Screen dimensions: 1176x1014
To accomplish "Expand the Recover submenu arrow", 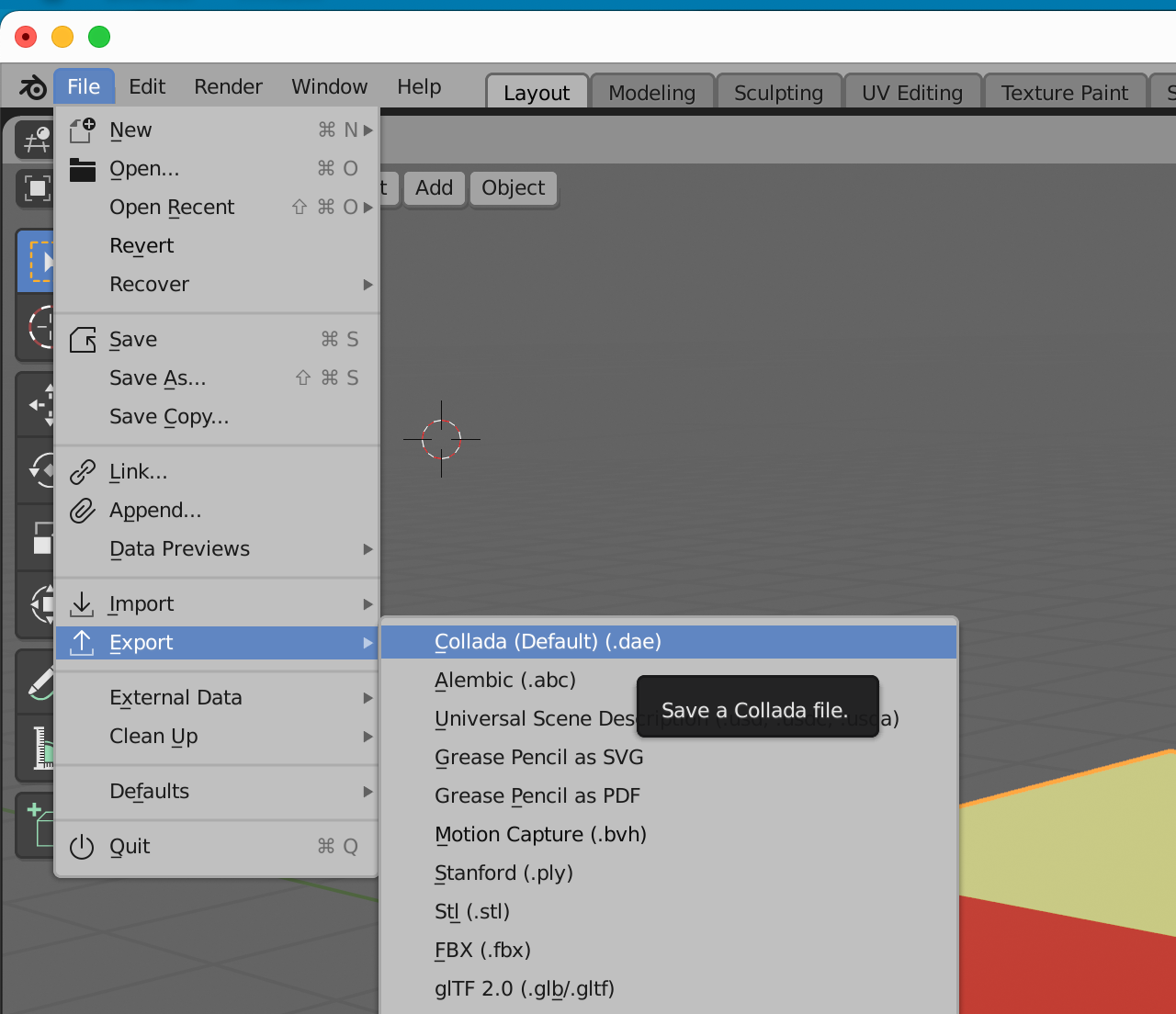I will [x=367, y=285].
